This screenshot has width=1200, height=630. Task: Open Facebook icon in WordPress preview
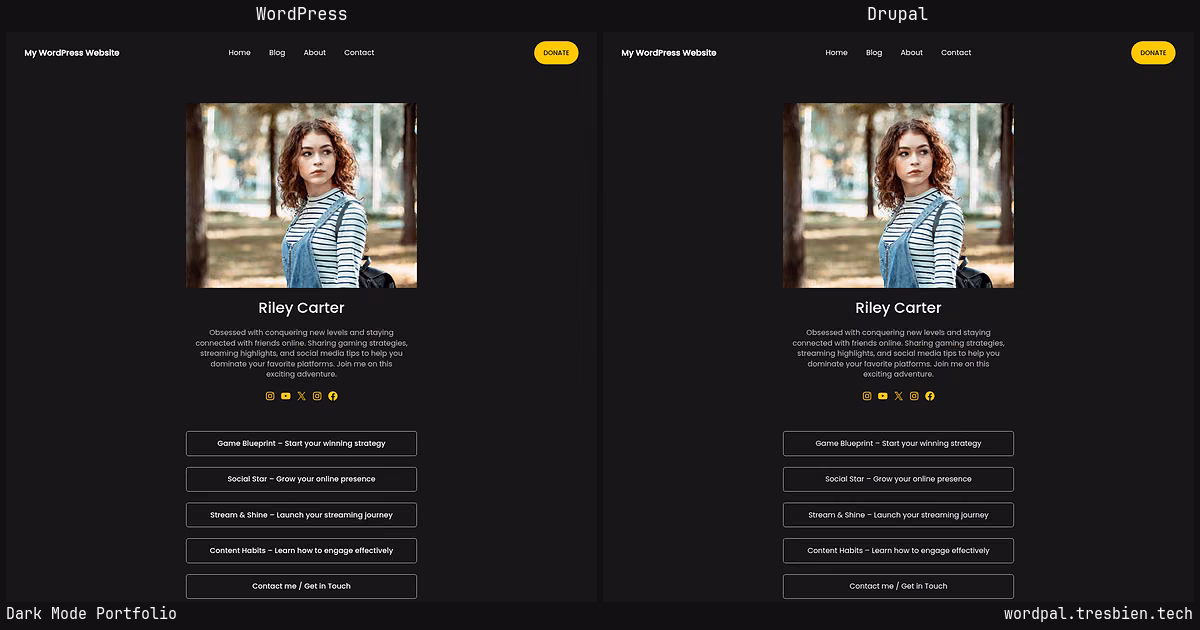point(333,396)
